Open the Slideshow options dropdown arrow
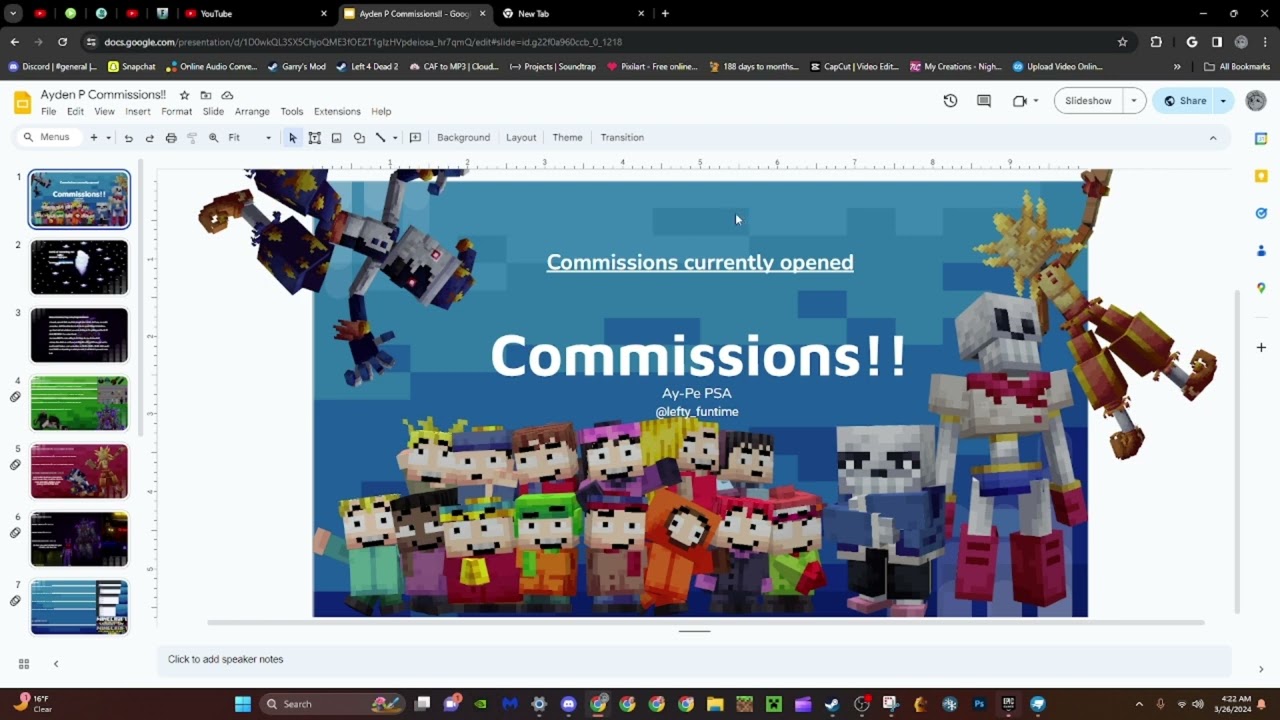The image size is (1280, 720). (x=1134, y=101)
